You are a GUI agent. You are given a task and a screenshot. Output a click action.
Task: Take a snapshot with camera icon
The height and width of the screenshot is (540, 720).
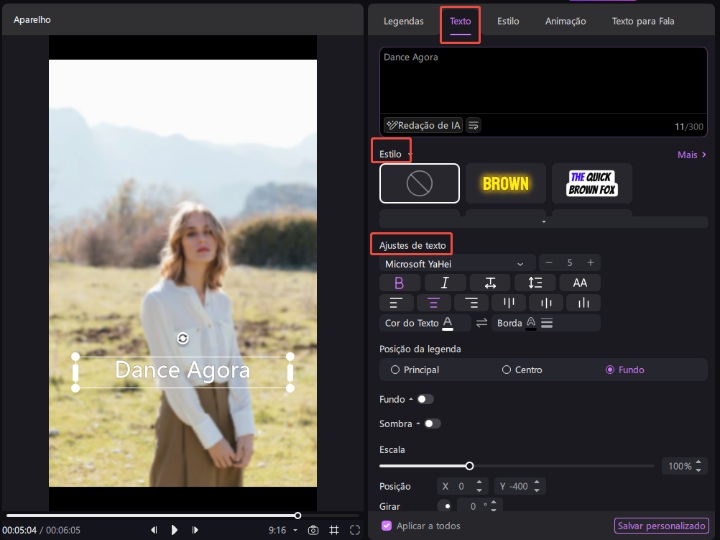tap(313, 530)
